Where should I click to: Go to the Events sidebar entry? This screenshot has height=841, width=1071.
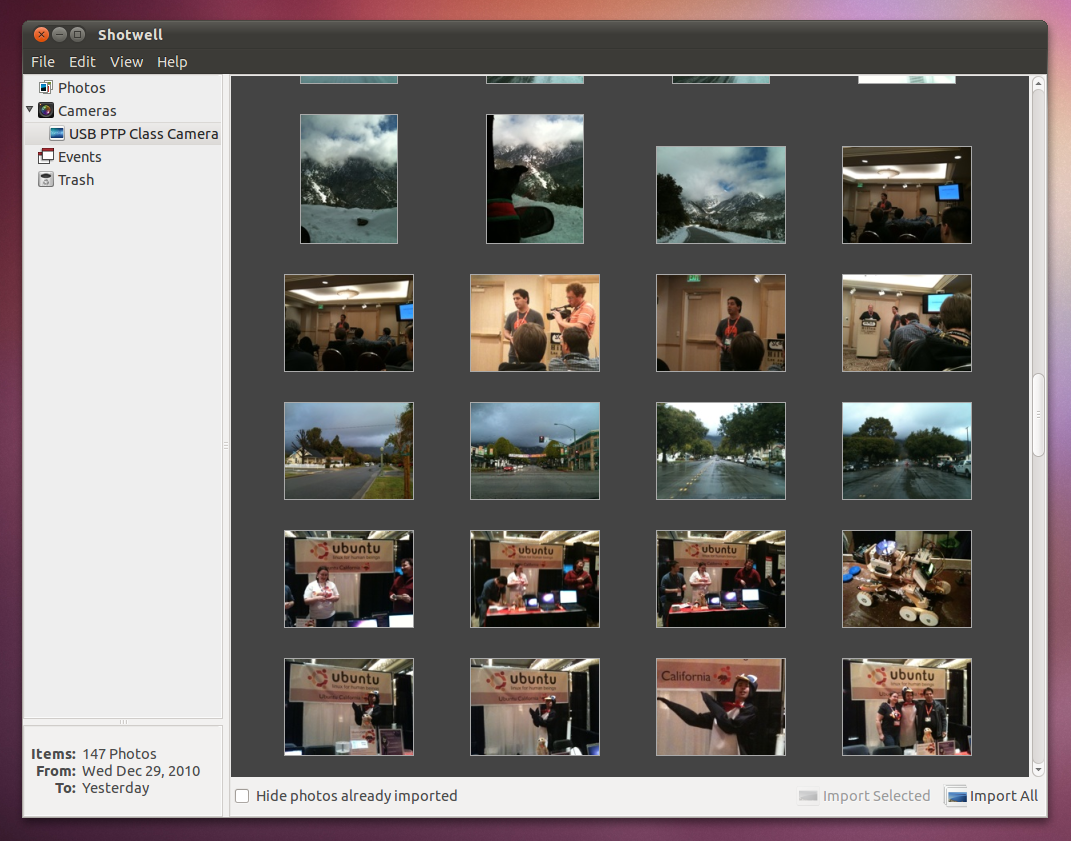[x=79, y=156]
